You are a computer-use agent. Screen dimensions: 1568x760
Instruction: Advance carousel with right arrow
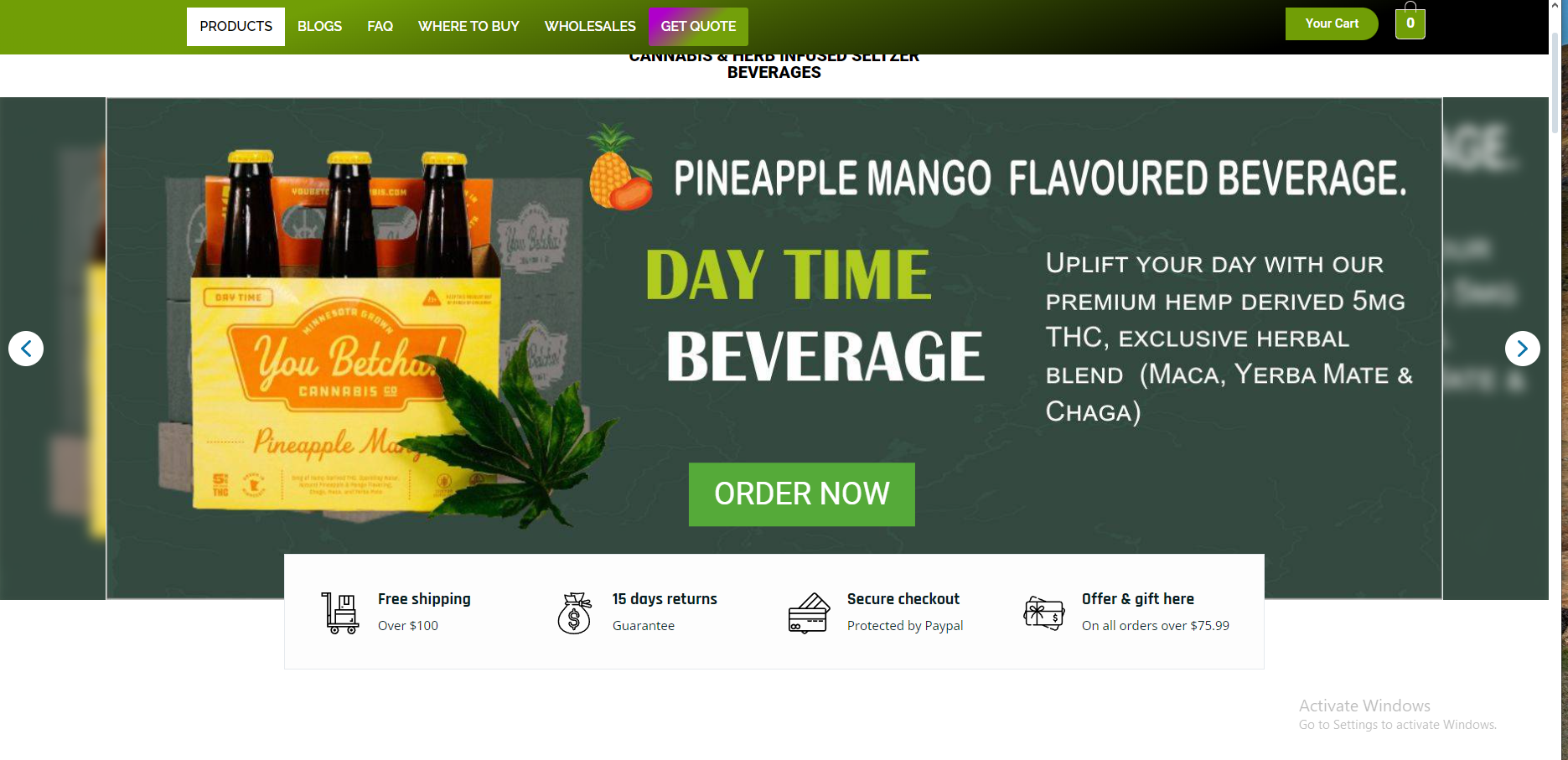pyautogui.click(x=1522, y=349)
